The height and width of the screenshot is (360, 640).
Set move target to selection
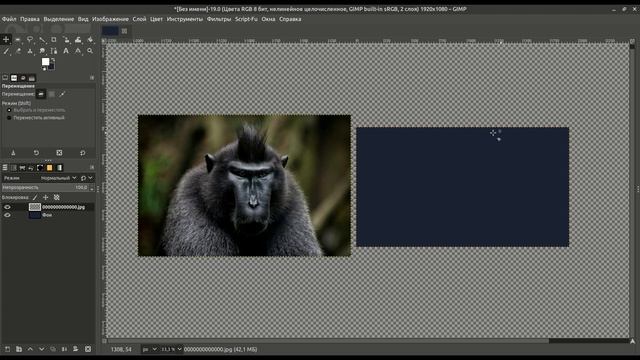(51, 94)
